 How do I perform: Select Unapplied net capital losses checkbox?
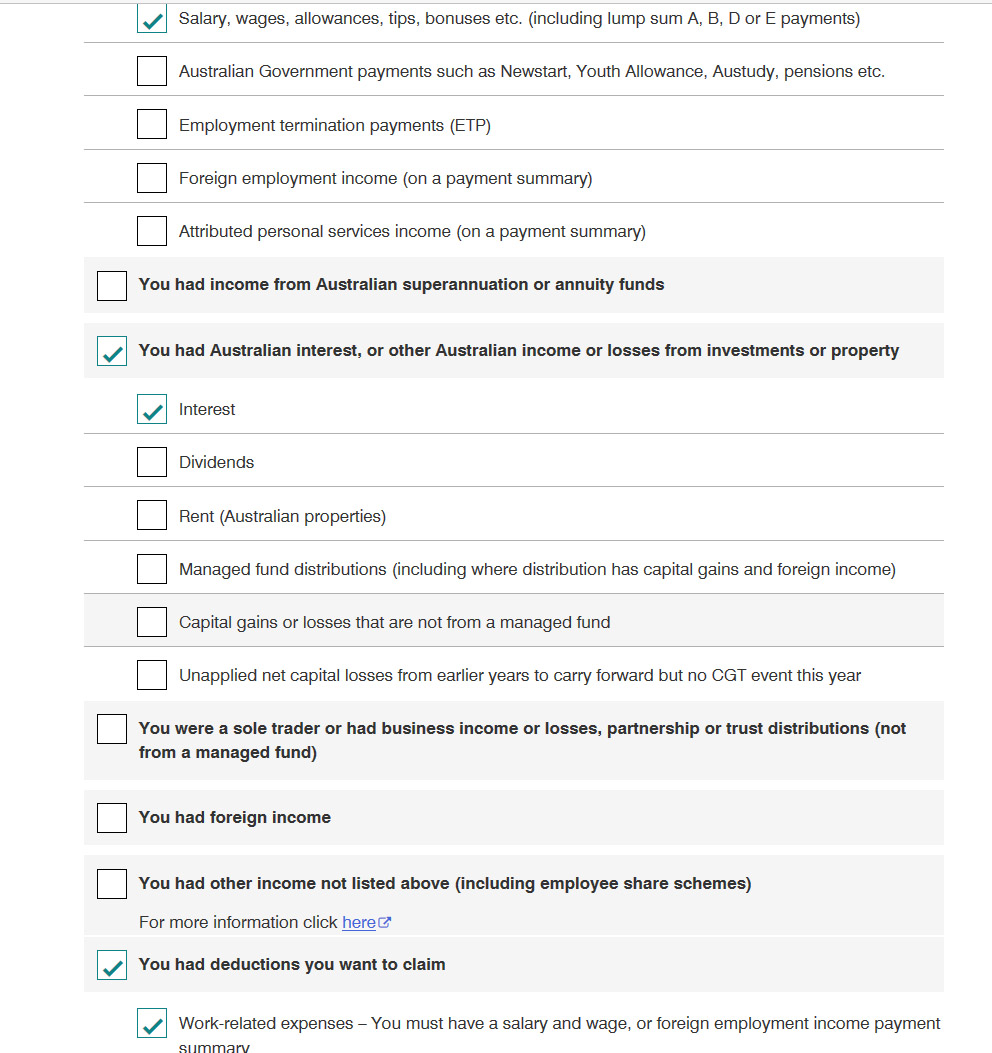tap(152, 675)
